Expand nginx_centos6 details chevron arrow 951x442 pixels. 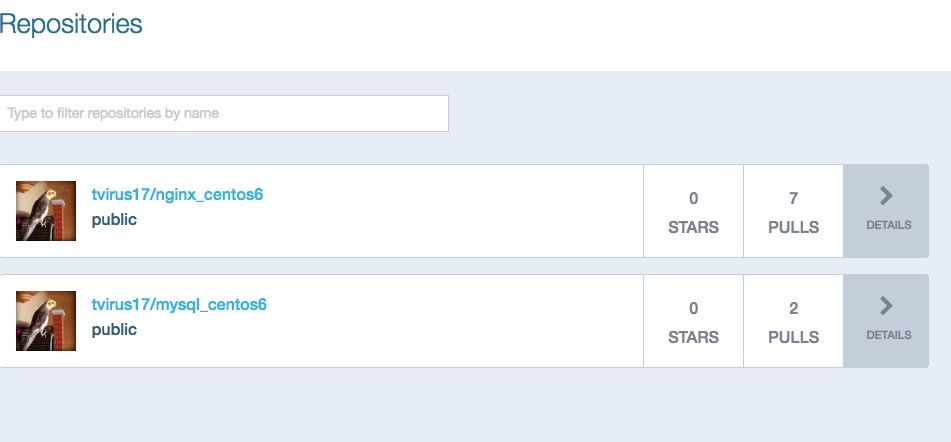[x=886, y=195]
